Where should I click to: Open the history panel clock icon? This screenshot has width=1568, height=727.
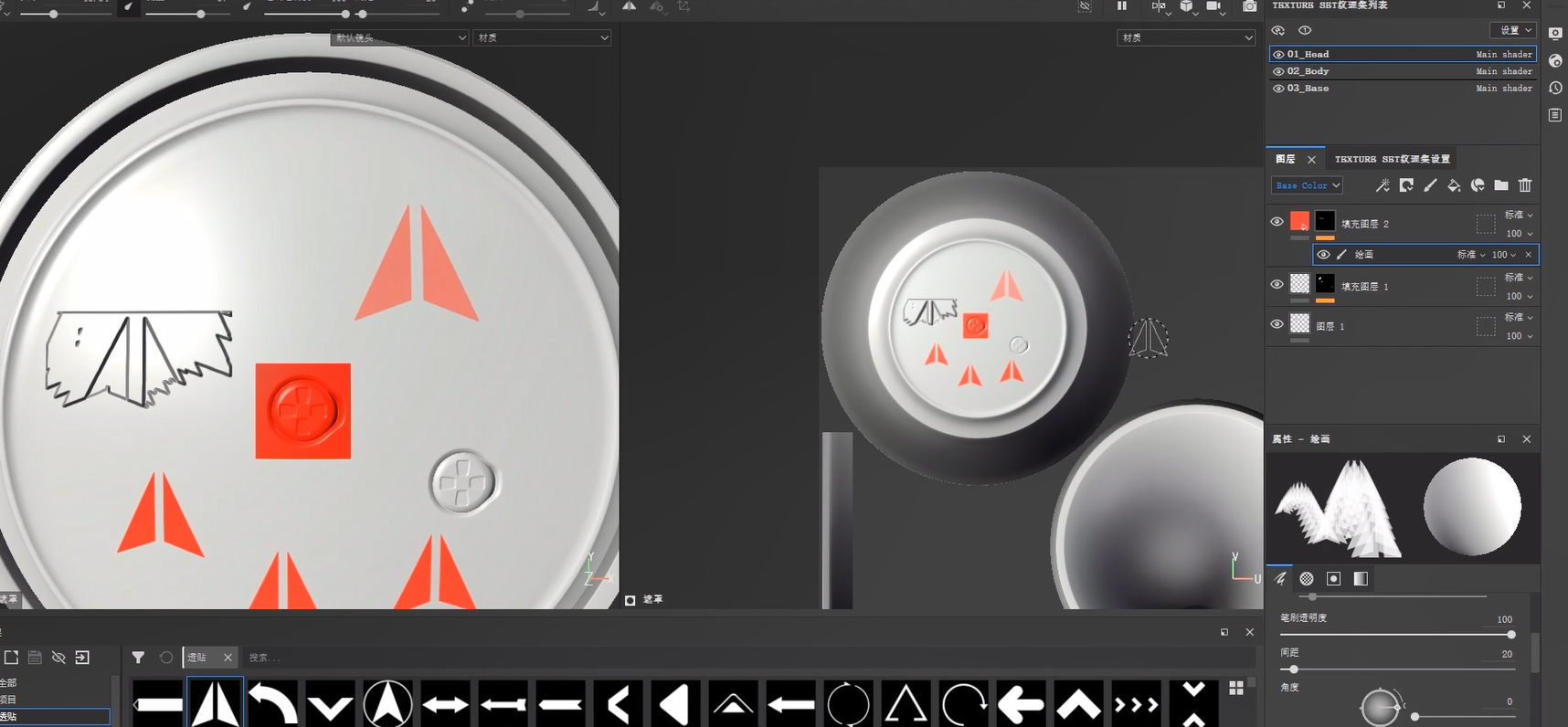pos(1555,89)
